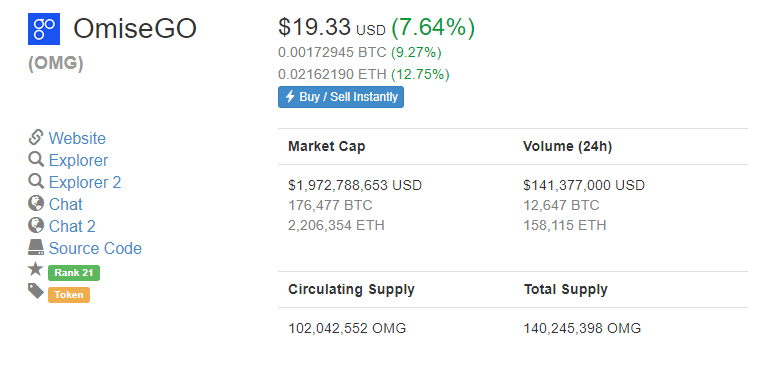Open the Website link
Viewport: 780px width, 365px height.
tap(77, 138)
